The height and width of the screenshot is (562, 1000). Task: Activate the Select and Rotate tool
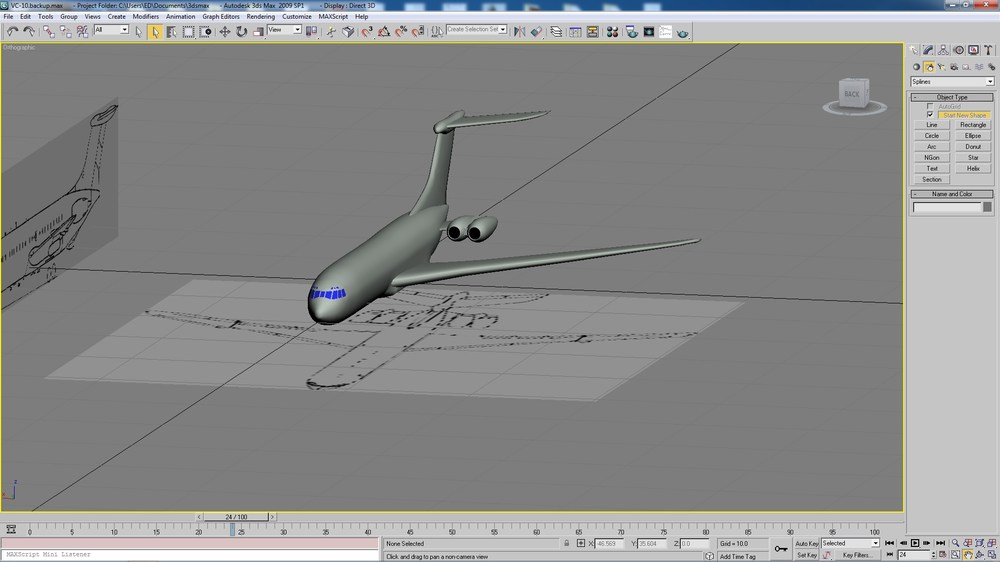[x=241, y=31]
